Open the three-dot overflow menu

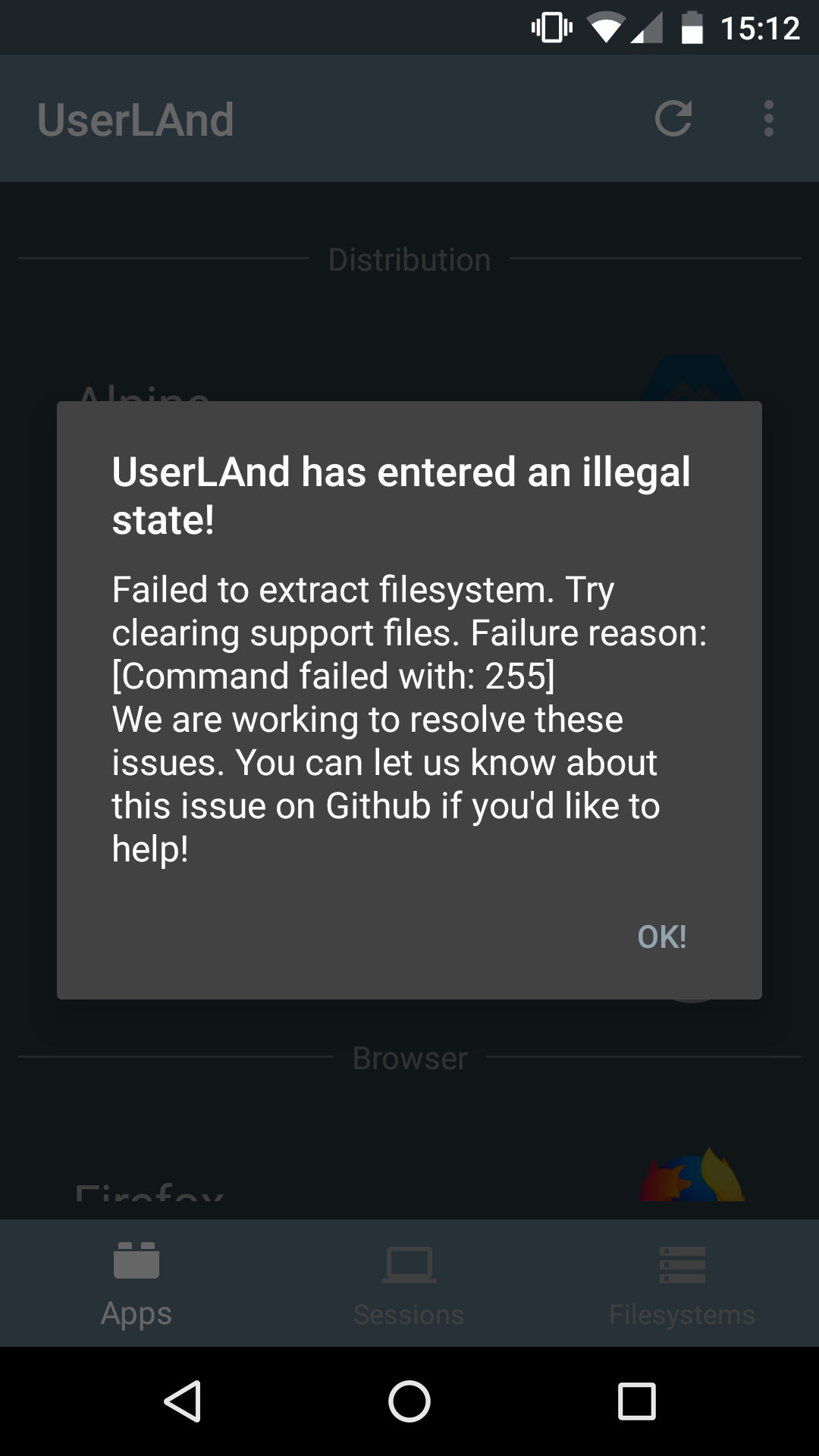click(769, 118)
